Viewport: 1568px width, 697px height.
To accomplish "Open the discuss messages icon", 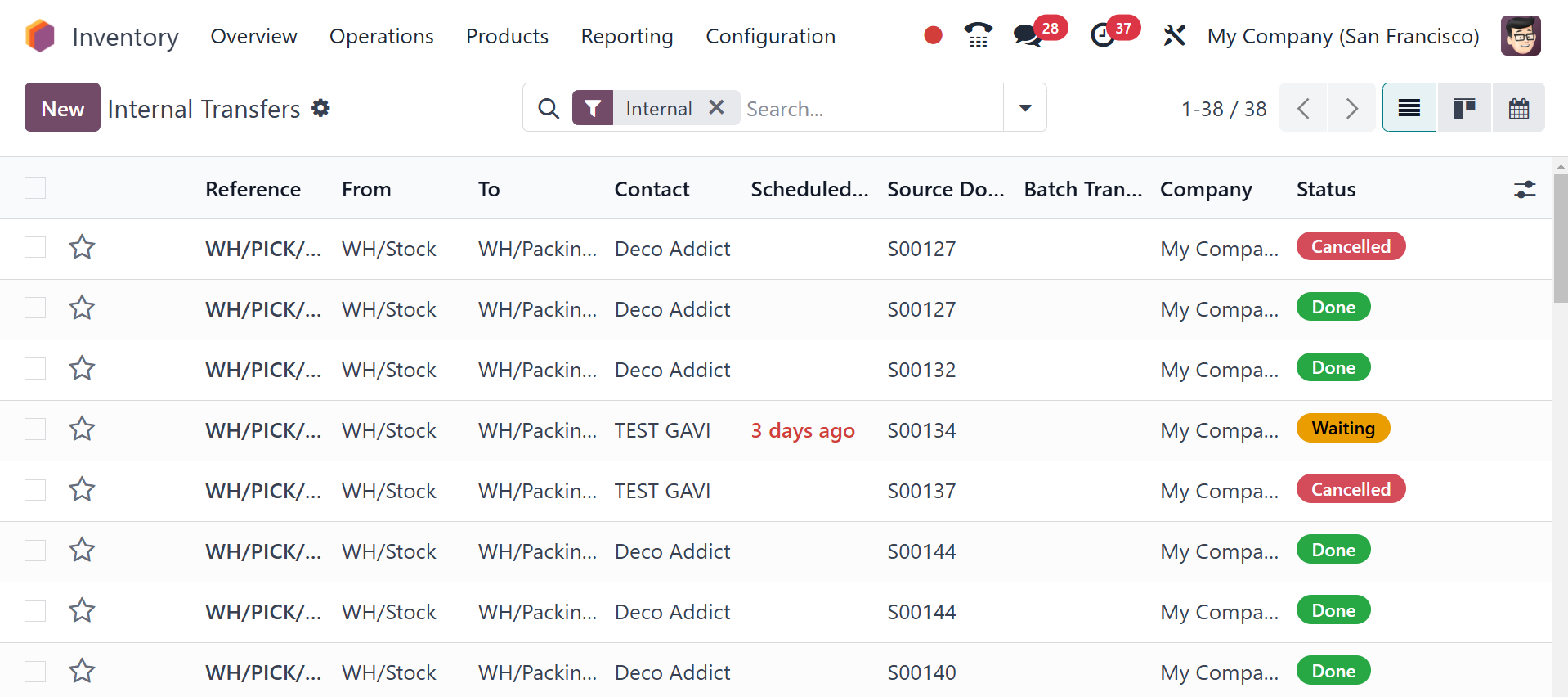I will (x=1028, y=36).
